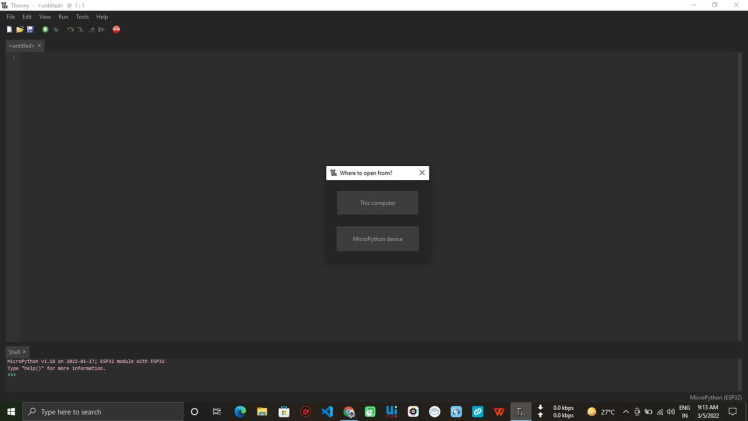
Task: Click the volume speaker tray icon
Action: click(671, 411)
